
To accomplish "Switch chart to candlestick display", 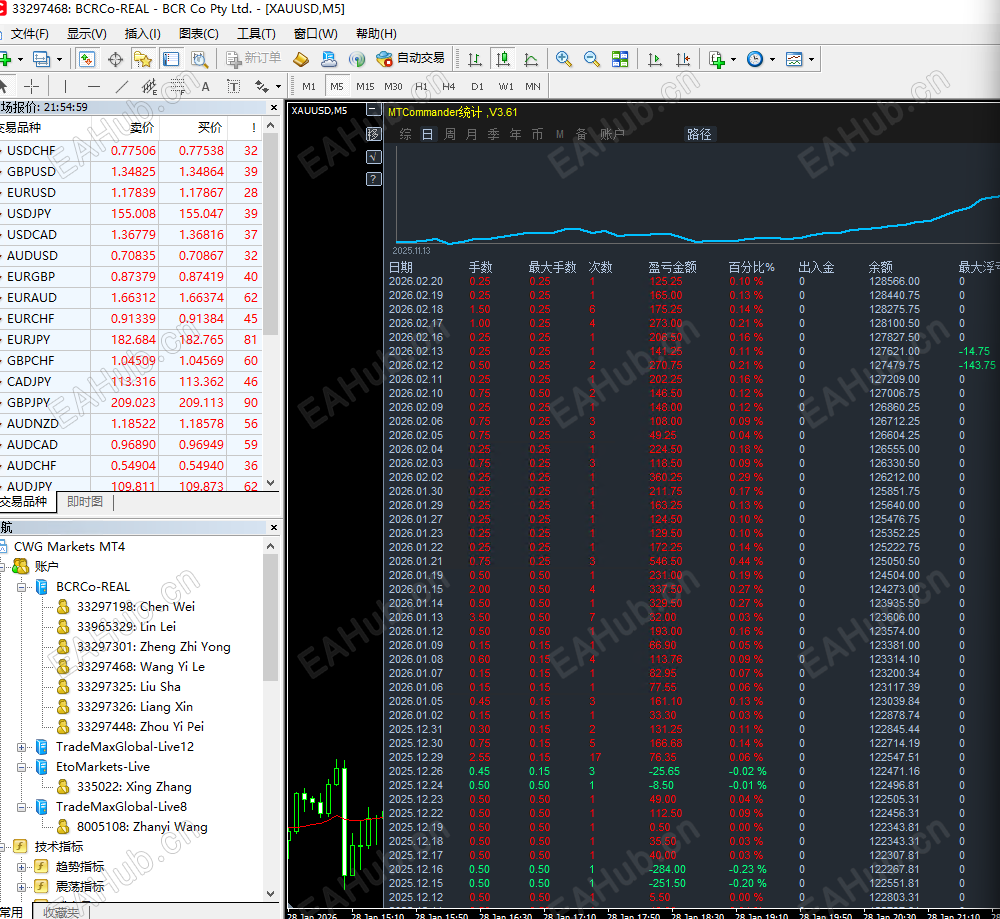I will pos(502,59).
